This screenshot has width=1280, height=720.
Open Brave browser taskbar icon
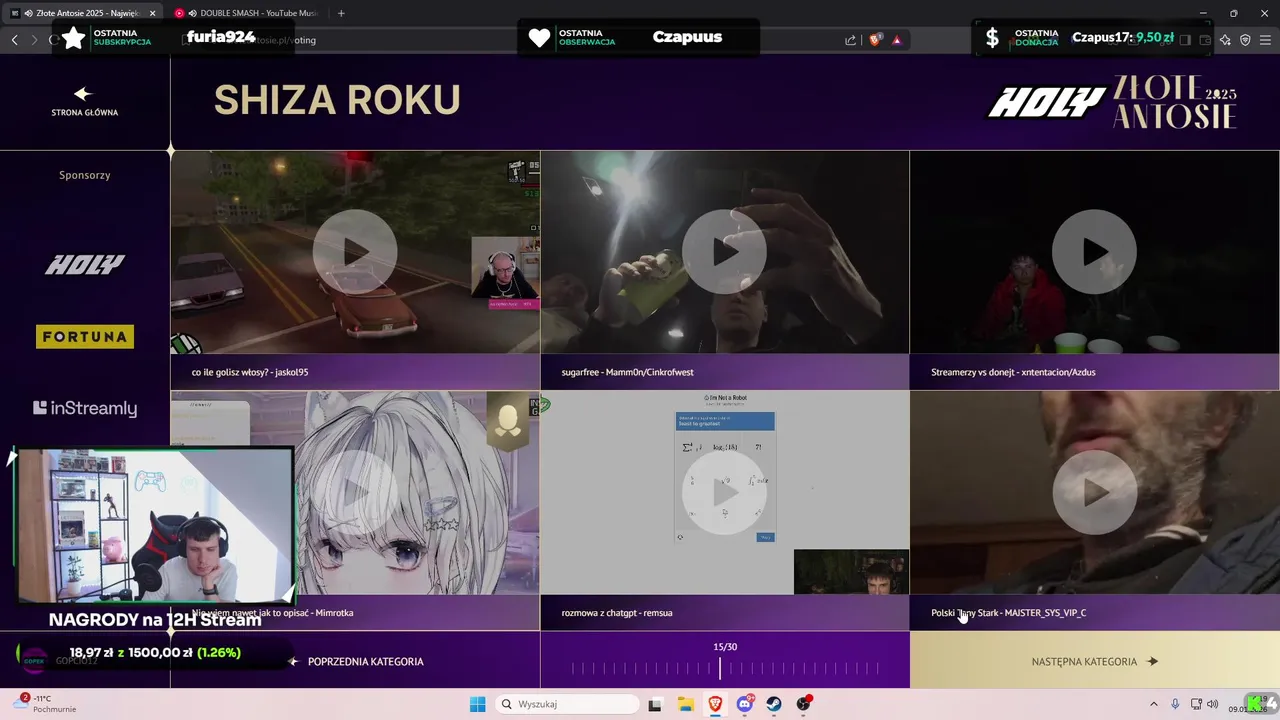pyautogui.click(x=715, y=704)
